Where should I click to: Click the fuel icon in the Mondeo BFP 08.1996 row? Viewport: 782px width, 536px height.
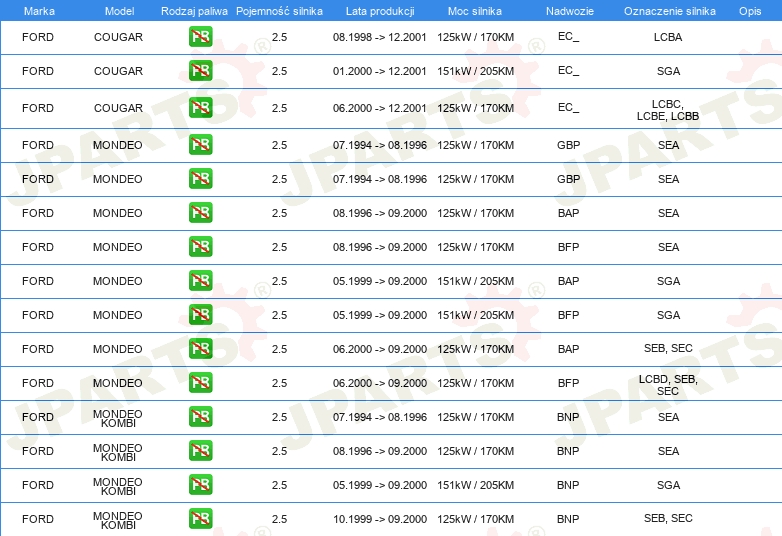pyautogui.click(x=200, y=247)
